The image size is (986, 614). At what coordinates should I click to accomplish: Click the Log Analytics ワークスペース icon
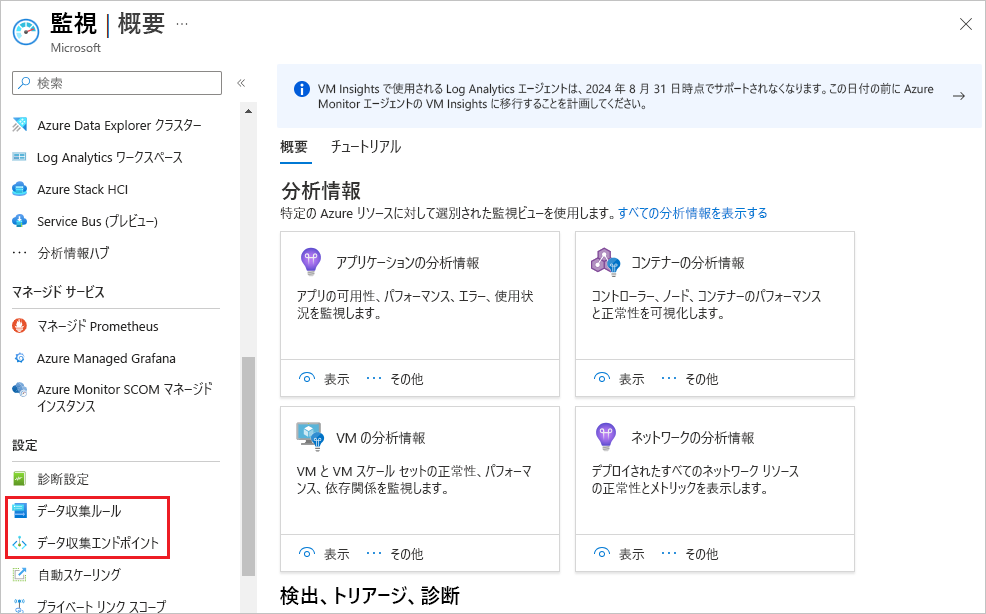pos(19,157)
